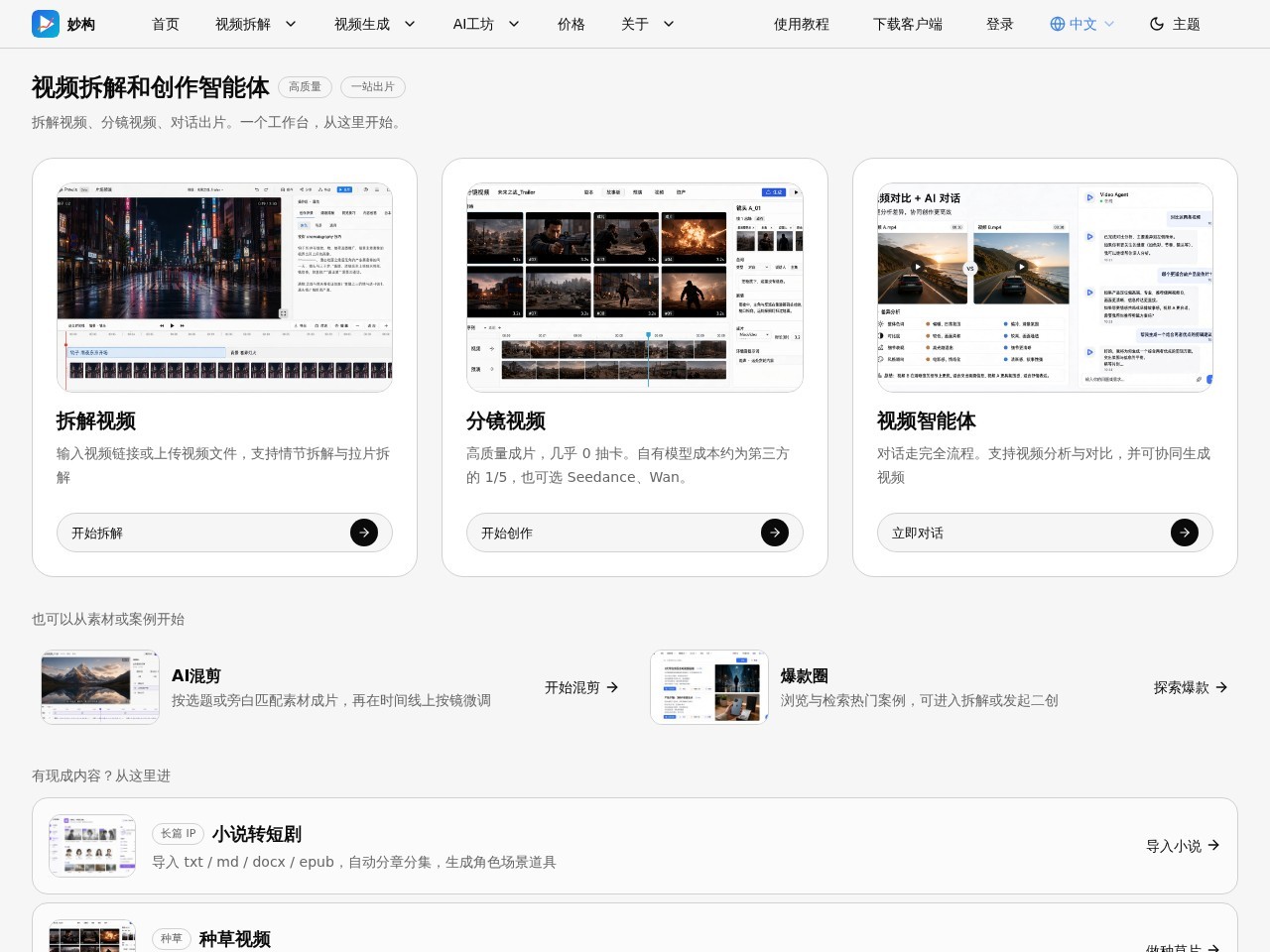Image resolution: width=1270 pixels, height=952 pixels.
Task: Click the 爆款圈 title
Action: (805, 675)
